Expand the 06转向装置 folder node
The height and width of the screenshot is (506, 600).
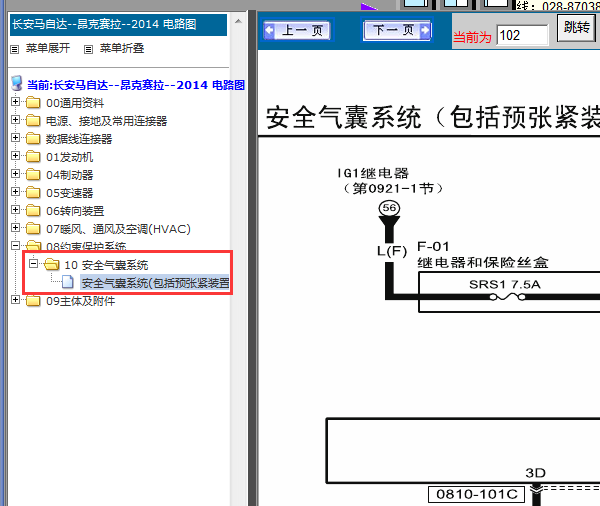coord(15,210)
